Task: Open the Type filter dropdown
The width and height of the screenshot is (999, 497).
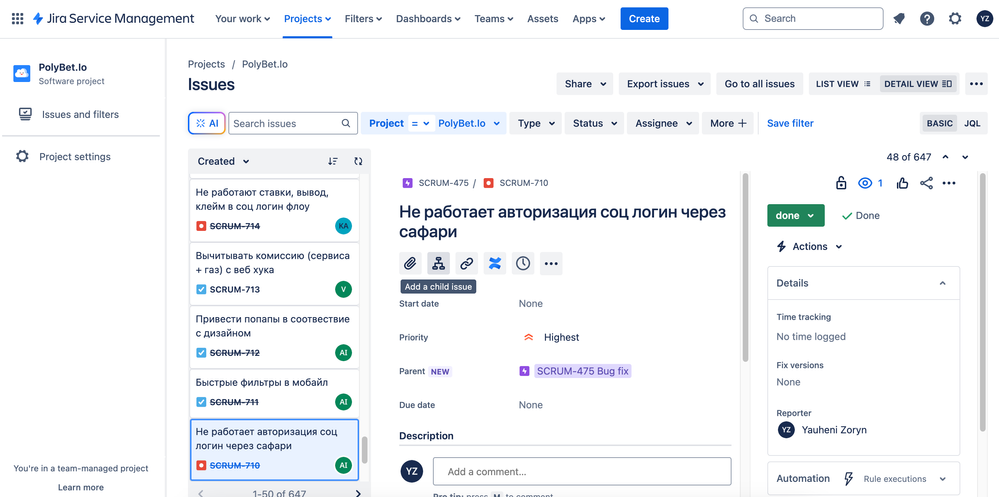Action: (535, 123)
